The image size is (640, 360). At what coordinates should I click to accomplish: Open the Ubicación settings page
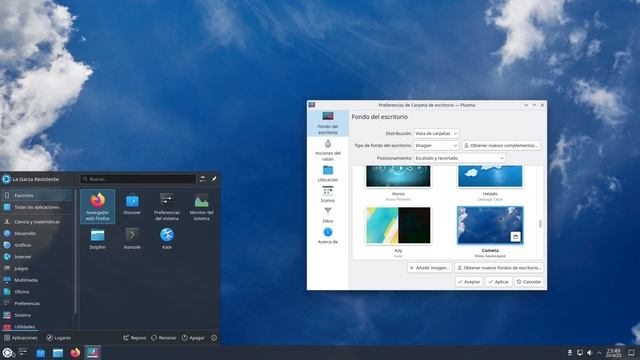[x=328, y=173]
